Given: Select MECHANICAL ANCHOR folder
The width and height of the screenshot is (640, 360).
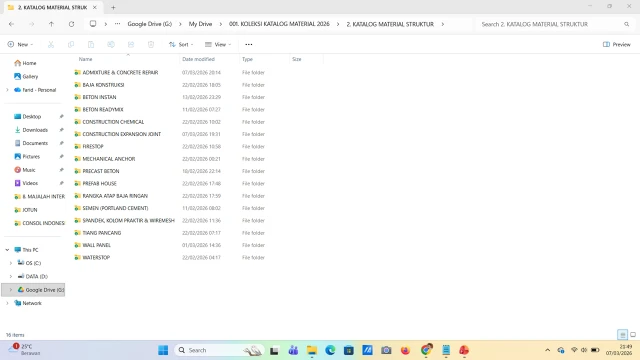Looking at the screenshot, I should (x=109, y=159).
